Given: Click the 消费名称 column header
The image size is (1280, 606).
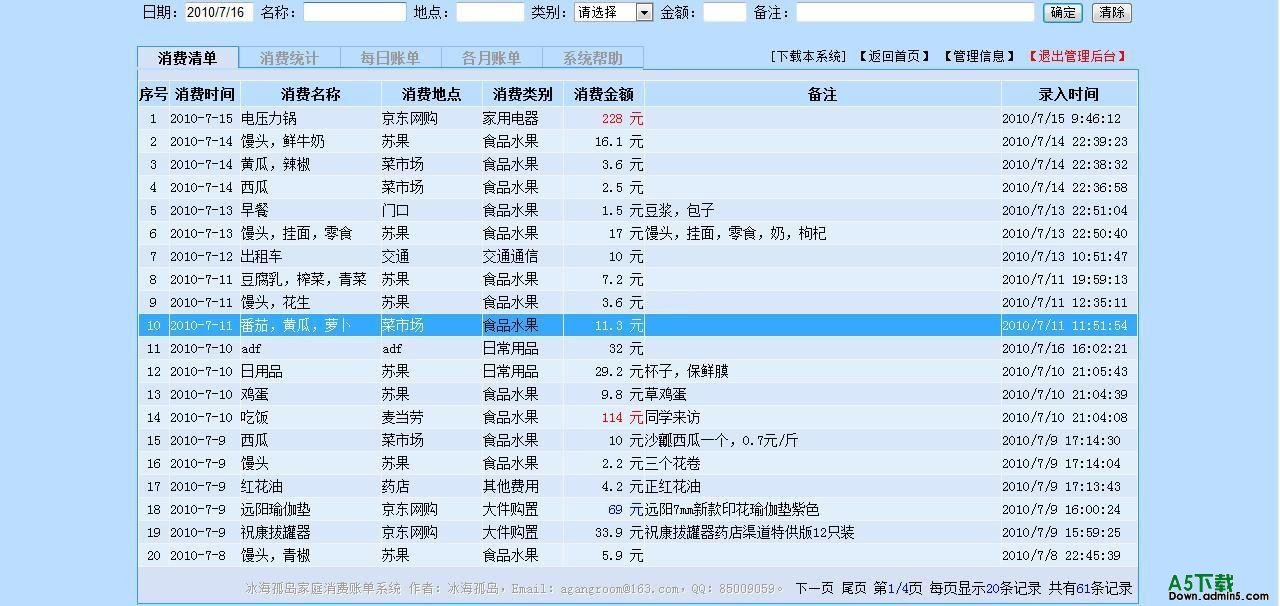Looking at the screenshot, I should (x=311, y=94).
